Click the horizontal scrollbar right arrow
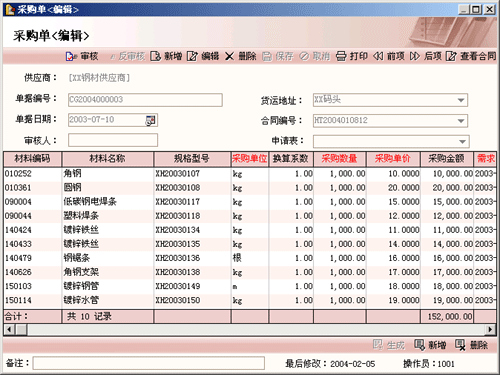500x375 pixels. point(490,329)
